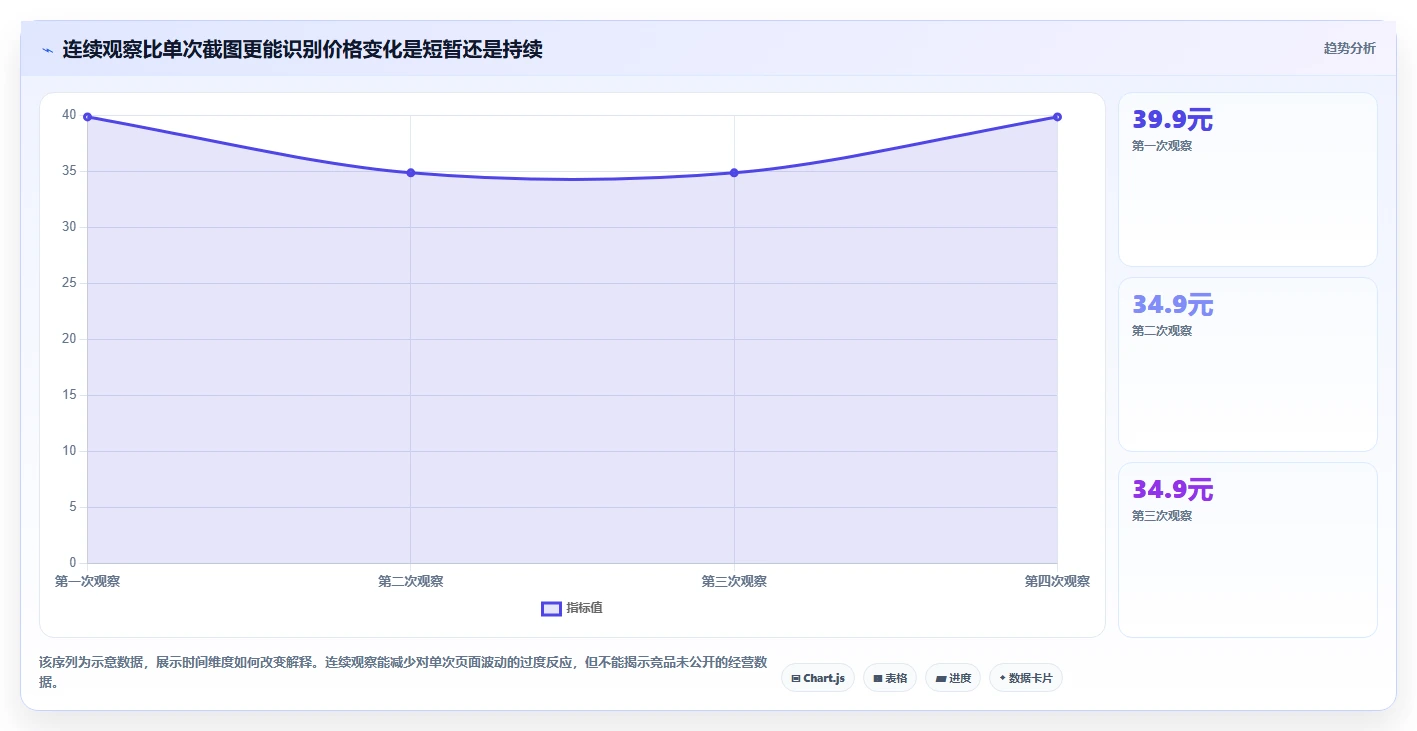
Task: Select the 第二次观察 data point on chart
Action: (x=411, y=173)
